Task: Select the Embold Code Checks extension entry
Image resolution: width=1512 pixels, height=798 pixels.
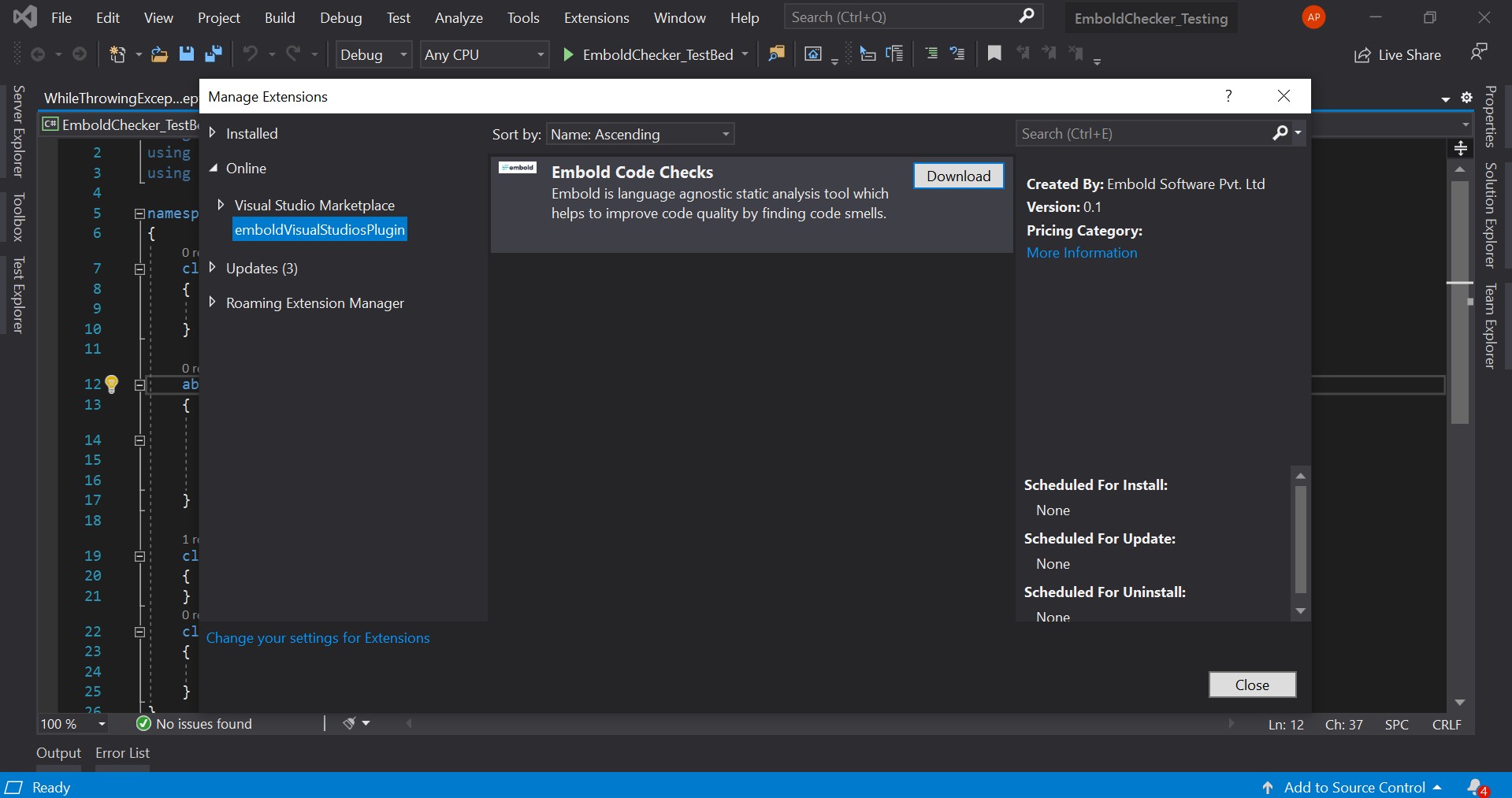Action: [x=751, y=205]
